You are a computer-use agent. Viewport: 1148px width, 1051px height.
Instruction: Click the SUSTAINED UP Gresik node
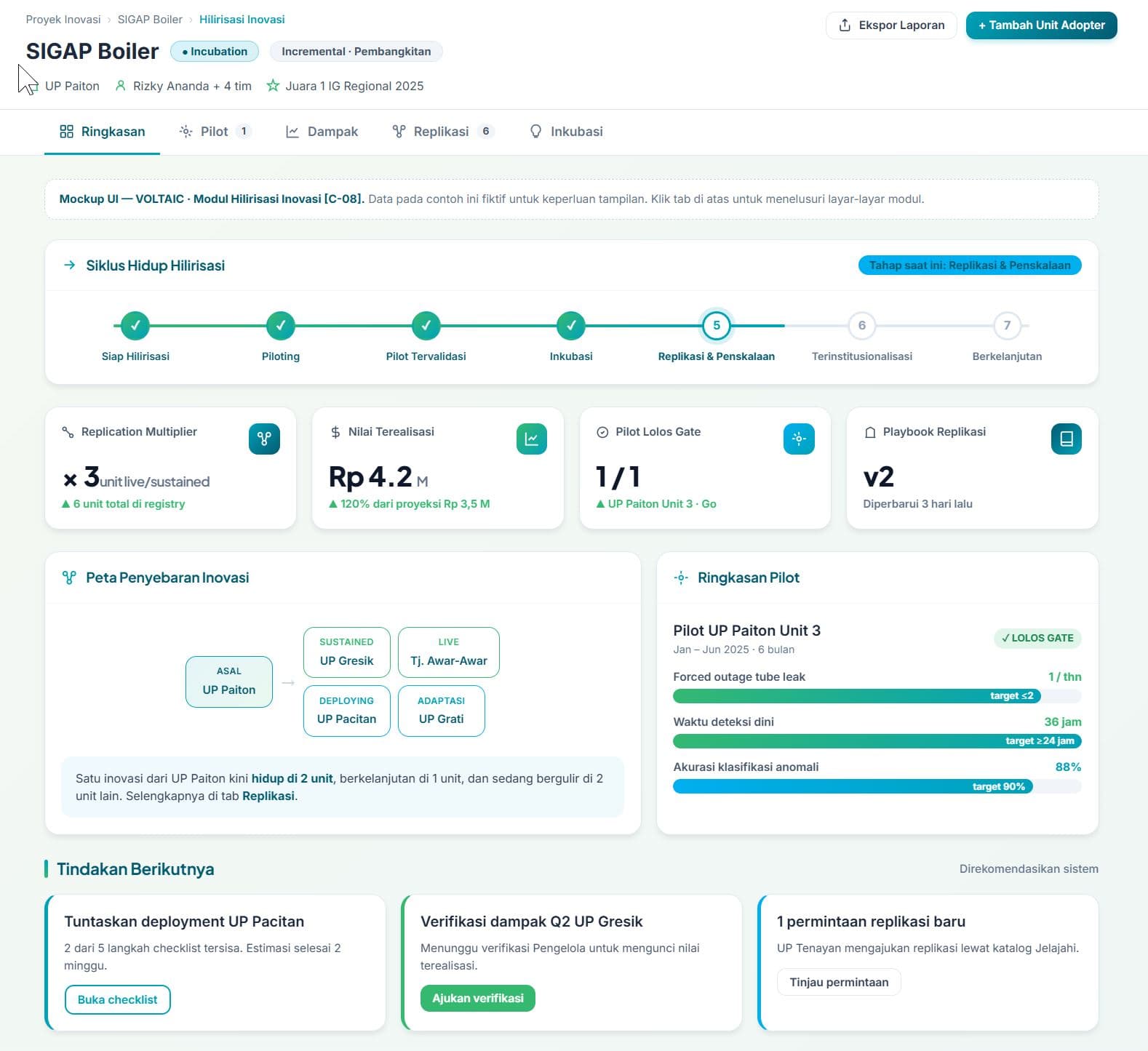[x=347, y=652]
